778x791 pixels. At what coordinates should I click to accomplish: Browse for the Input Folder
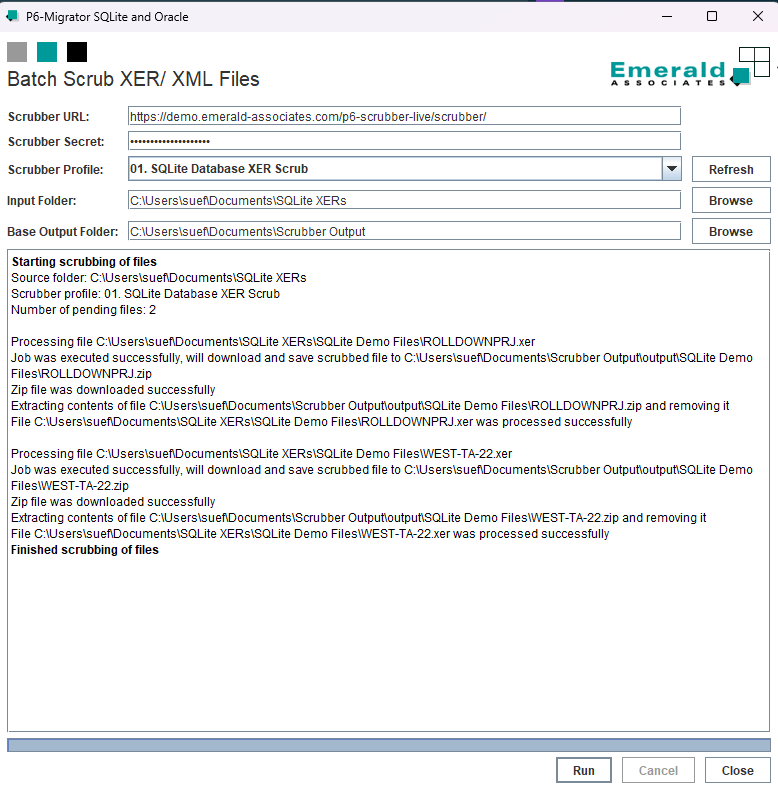coord(731,200)
